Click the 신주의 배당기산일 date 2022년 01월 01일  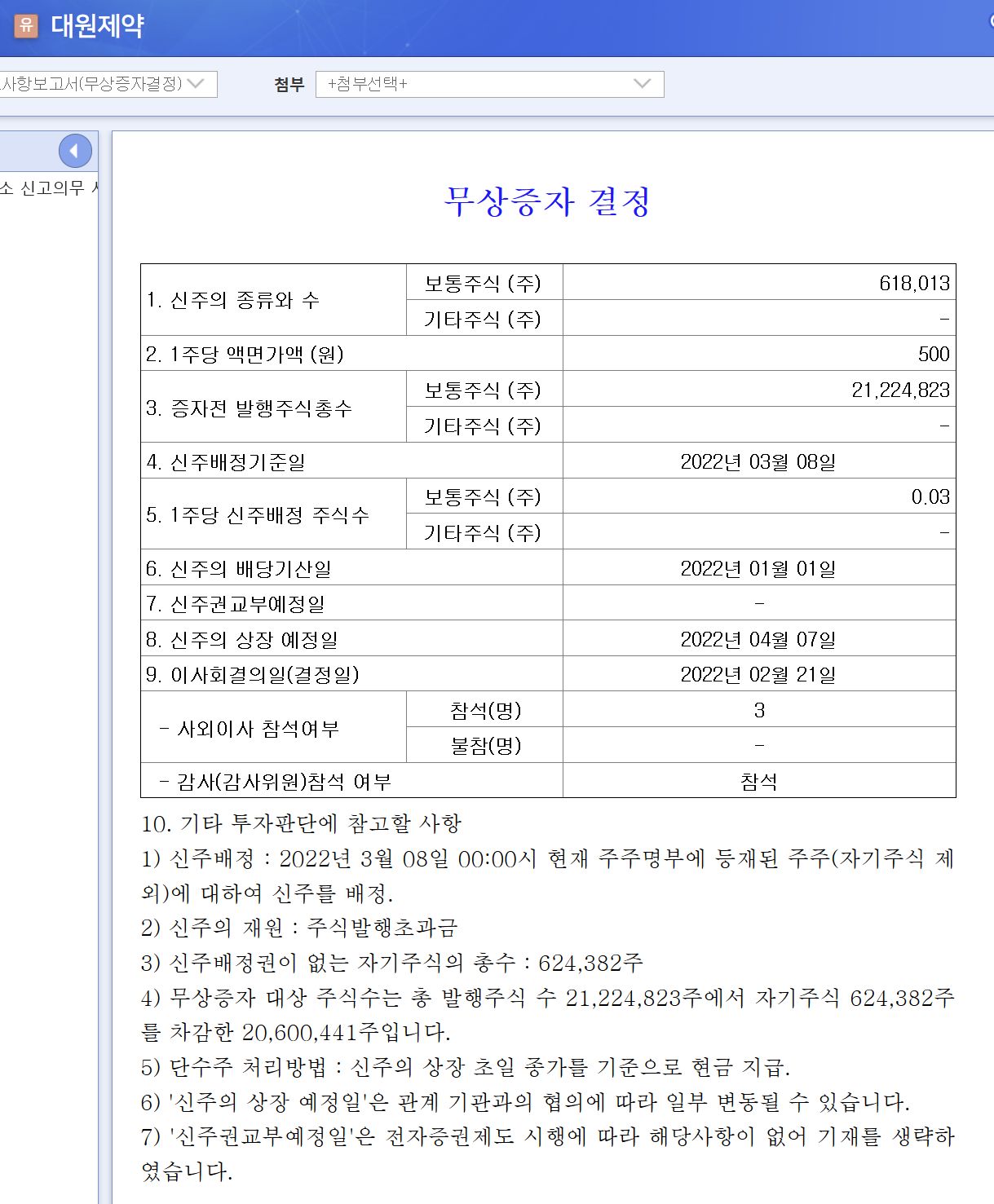click(x=758, y=568)
